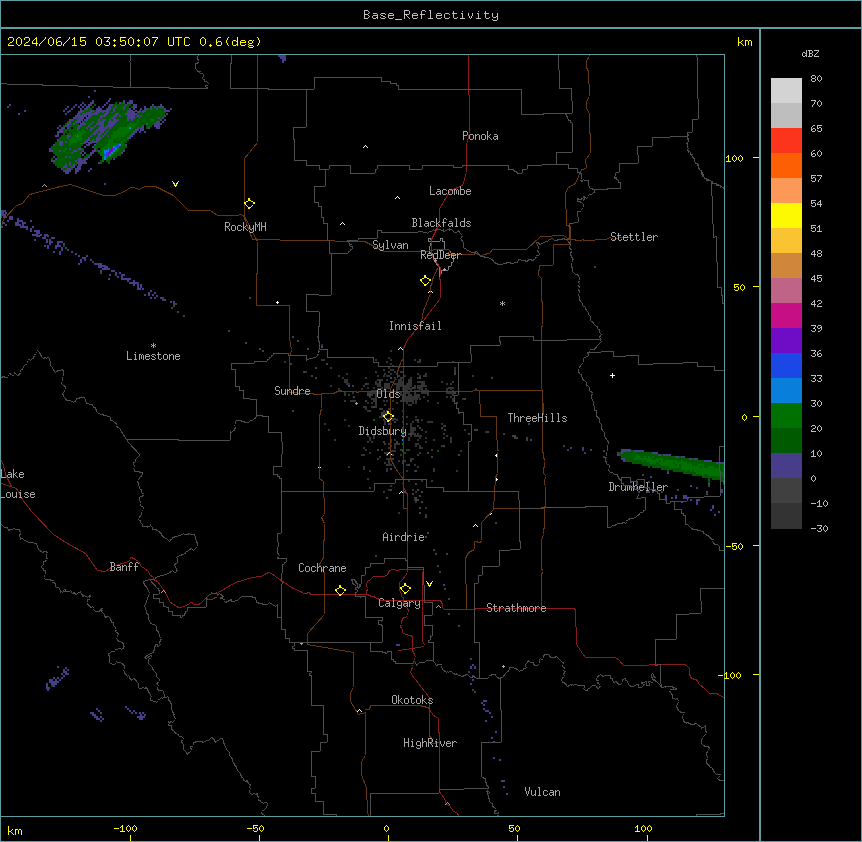Click the RockyMH label
The image size is (862, 842).
[x=245, y=227]
